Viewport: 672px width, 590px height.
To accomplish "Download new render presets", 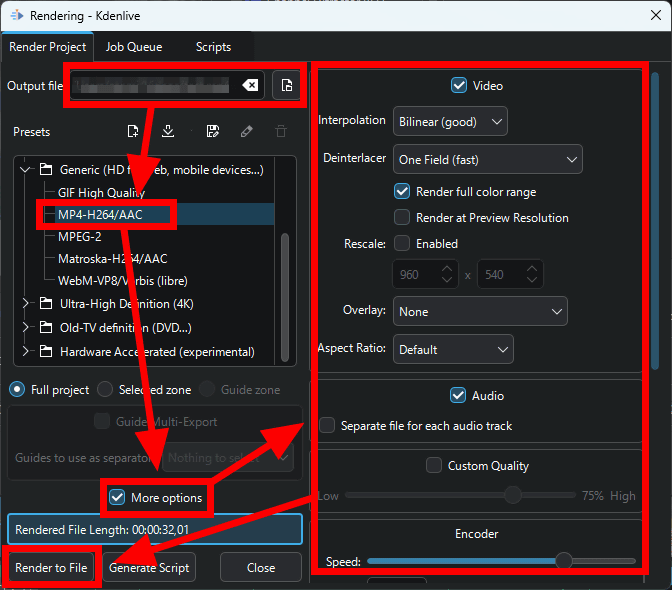I will point(168,131).
